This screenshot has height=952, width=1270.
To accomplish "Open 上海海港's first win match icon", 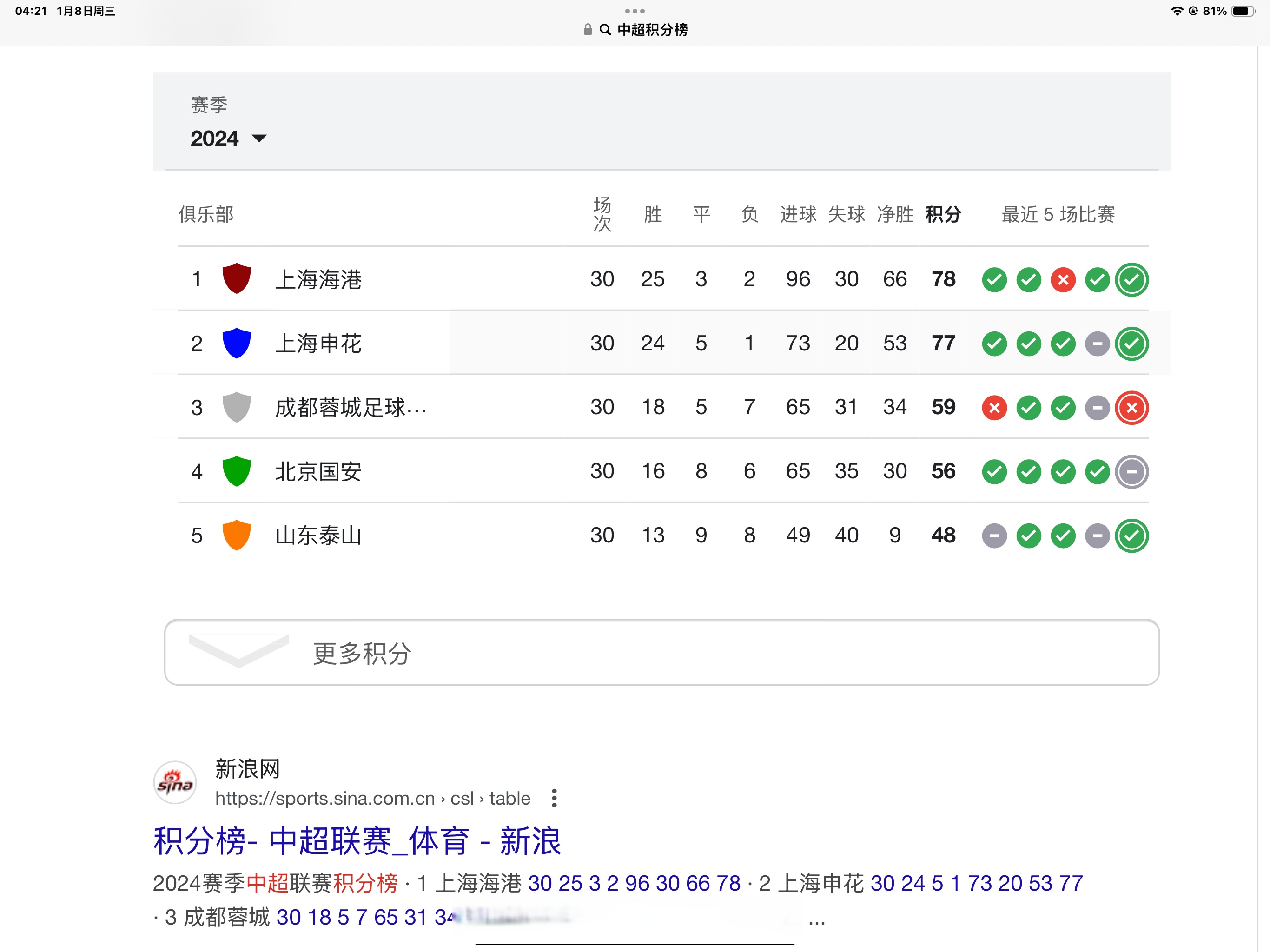I will [x=994, y=280].
